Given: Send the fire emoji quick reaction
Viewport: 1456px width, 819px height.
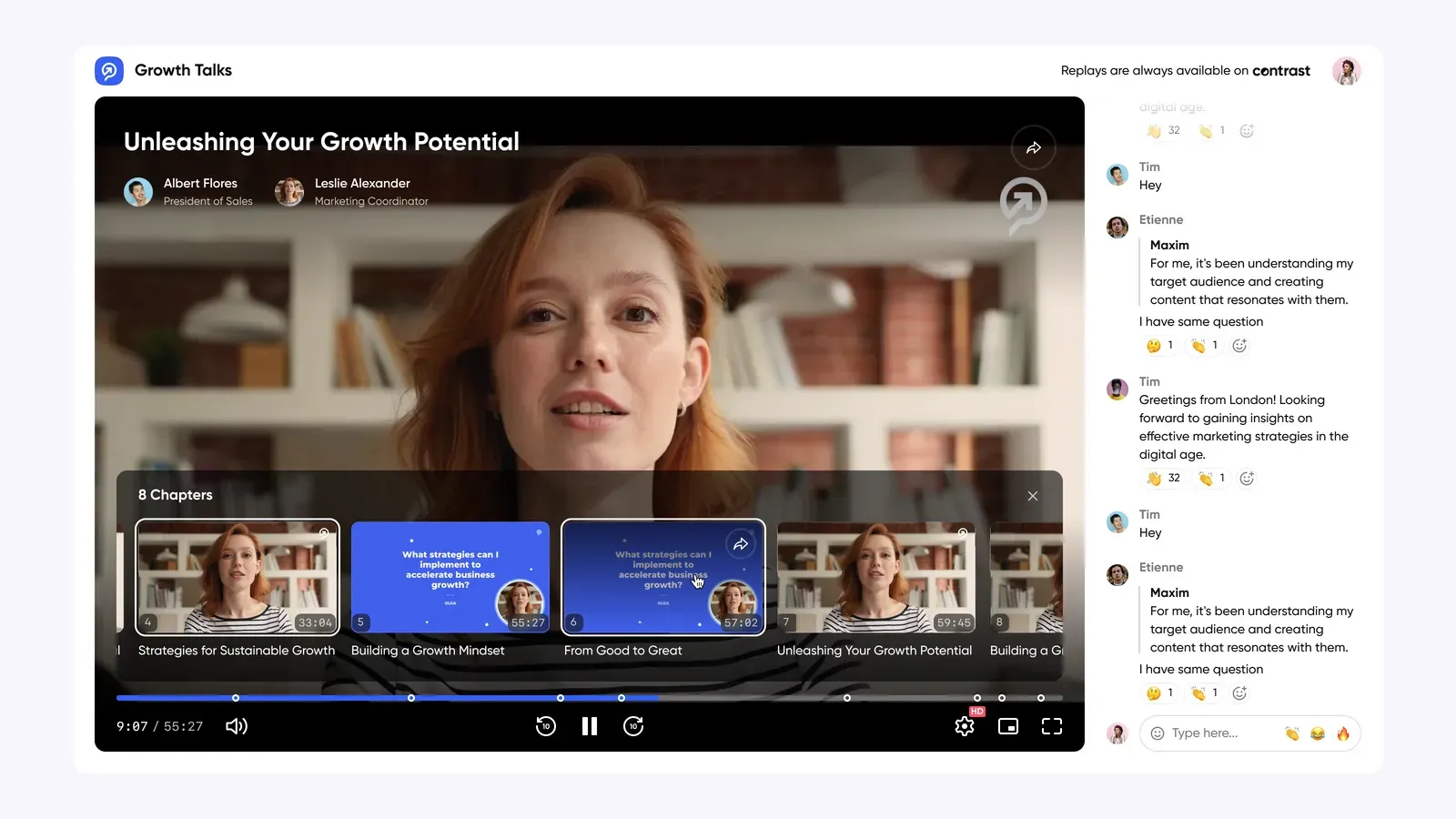Looking at the screenshot, I should (x=1344, y=733).
